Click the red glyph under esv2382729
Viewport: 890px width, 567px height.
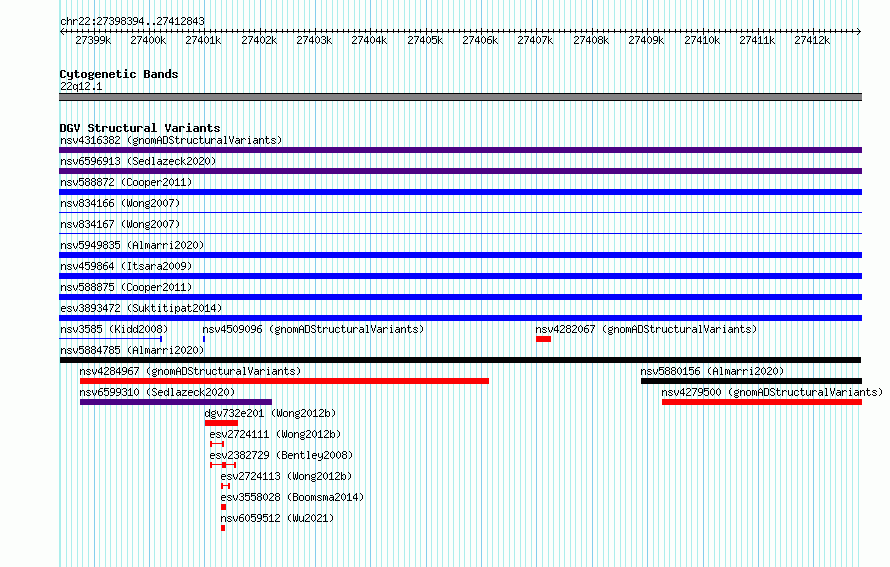pos(223,465)
